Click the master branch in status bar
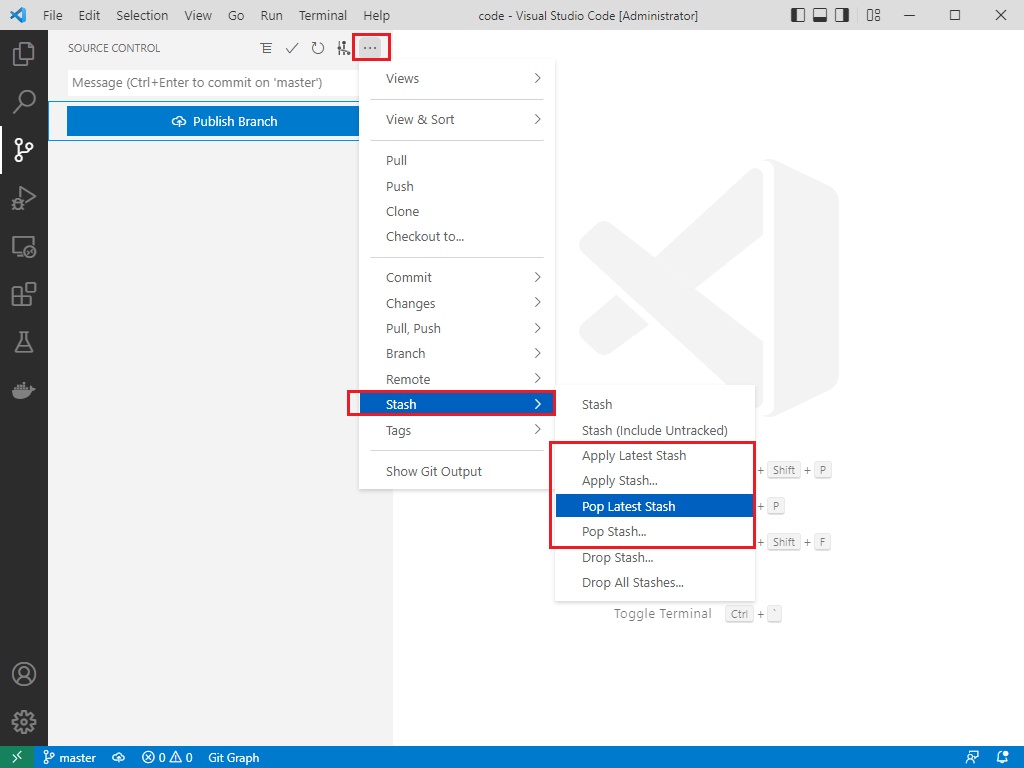This screenshot has width=1024, height=768. tap(69, 758)
